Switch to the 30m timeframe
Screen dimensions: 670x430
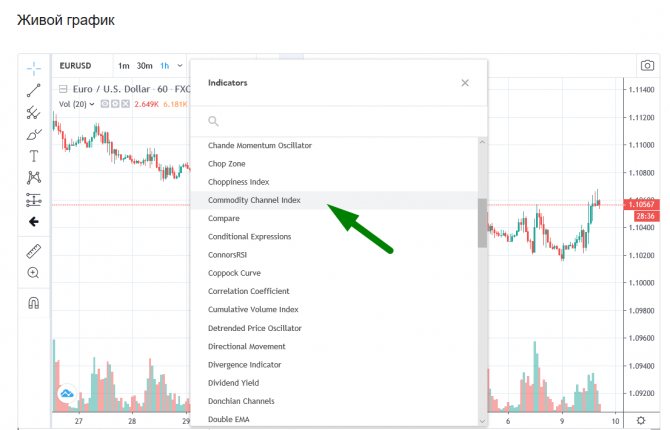[x=145, y=66]
